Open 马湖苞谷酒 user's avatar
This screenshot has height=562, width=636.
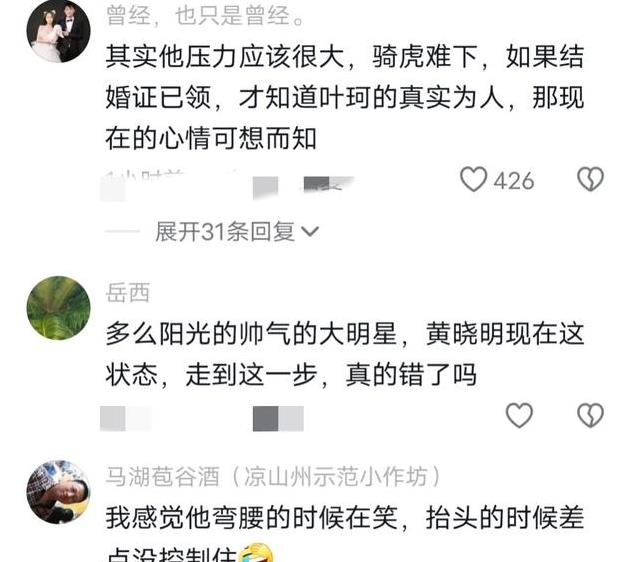(58, 492)
